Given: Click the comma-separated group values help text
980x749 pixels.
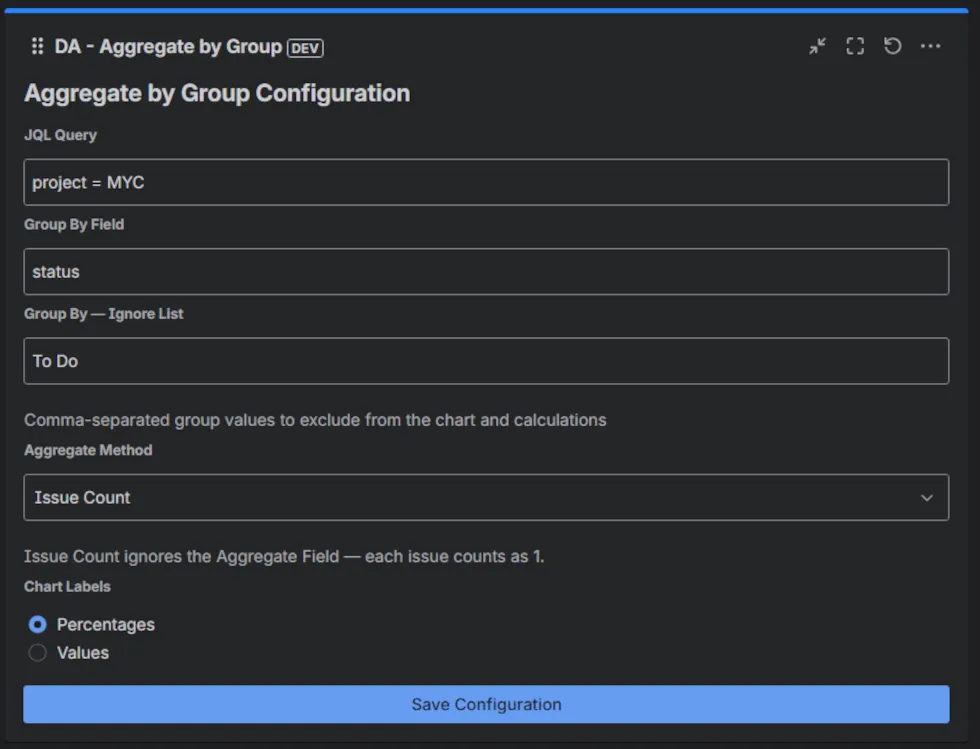Looking at the screenshot, I should [x=315, y=420].
